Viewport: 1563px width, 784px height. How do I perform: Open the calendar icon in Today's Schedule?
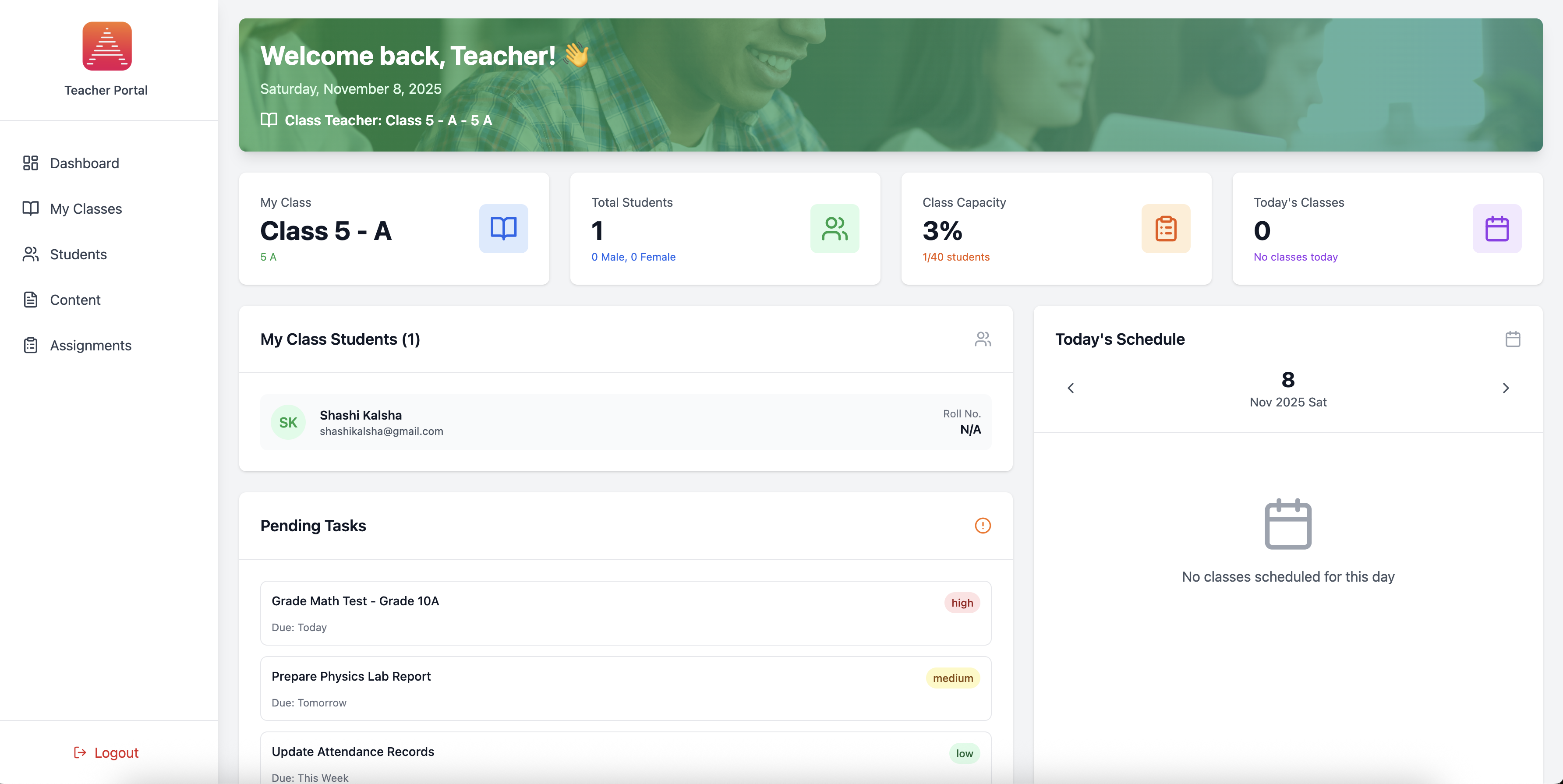pos(1513,339)
